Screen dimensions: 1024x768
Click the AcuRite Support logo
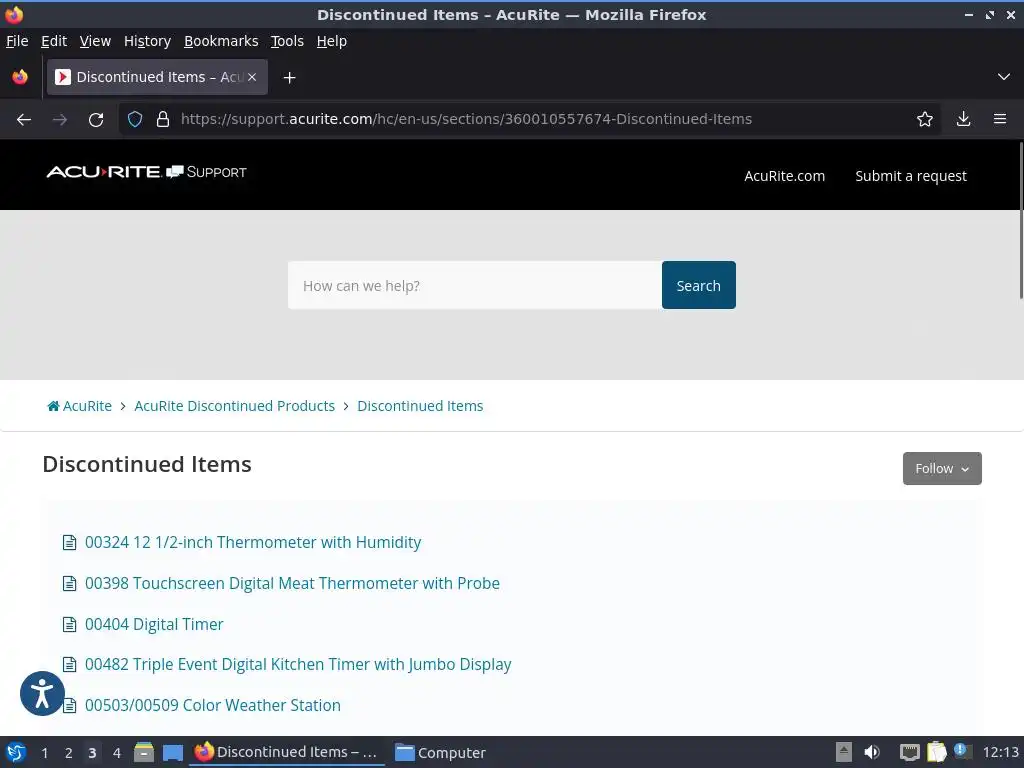click(x=146, y=172)
